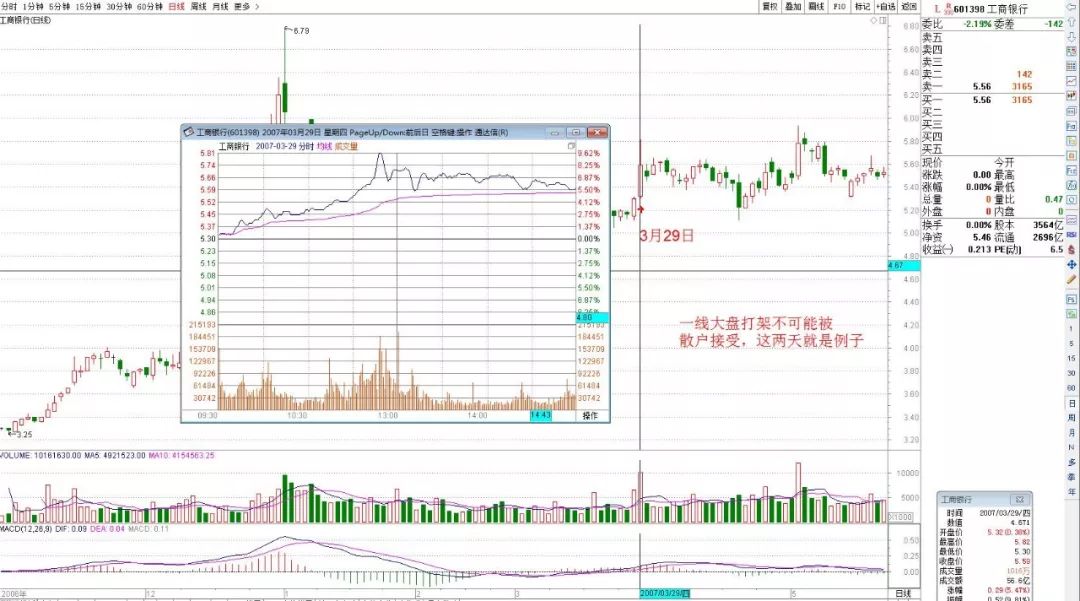
Task: Click the 卖一 price 5.56
Action: 982,87
